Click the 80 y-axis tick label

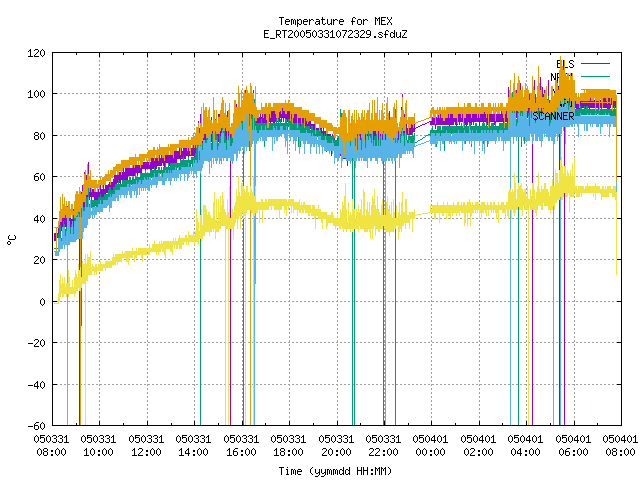click(39, 136)
